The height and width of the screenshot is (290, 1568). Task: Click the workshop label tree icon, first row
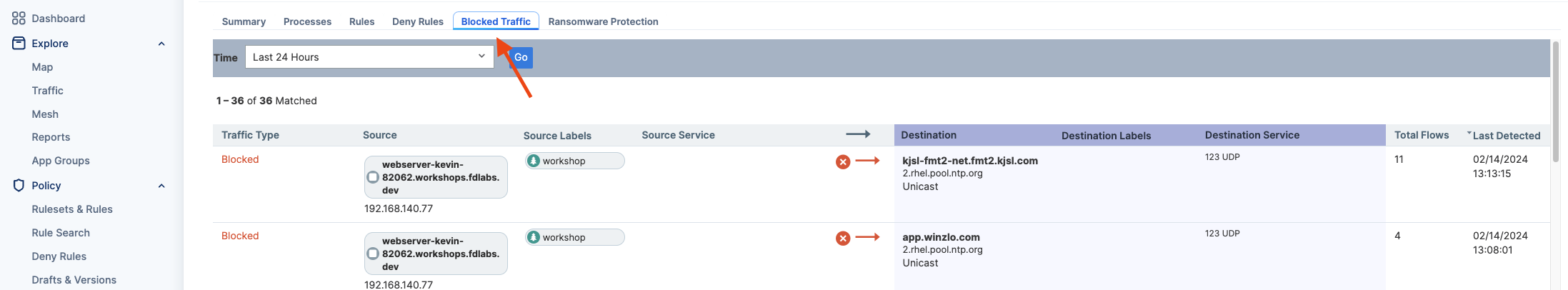(534, 161)
